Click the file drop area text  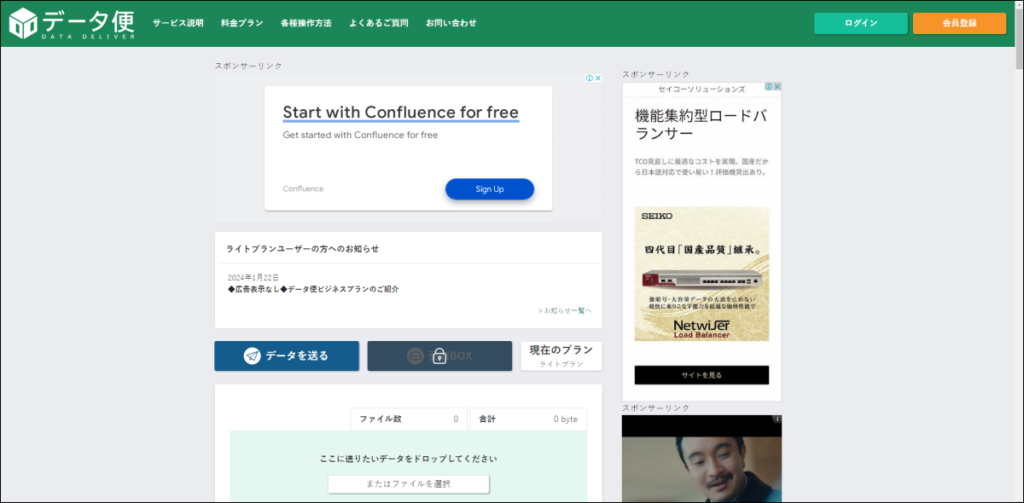(x=408, y=459)
